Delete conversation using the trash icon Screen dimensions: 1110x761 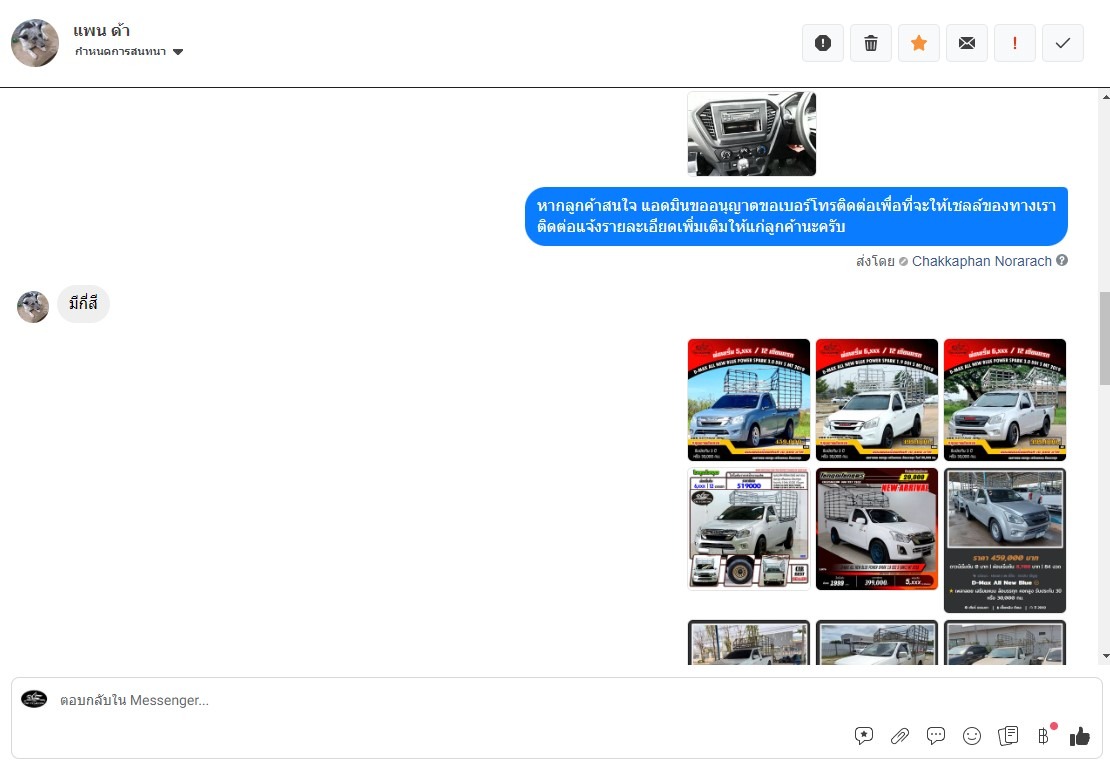coord(871,43)
